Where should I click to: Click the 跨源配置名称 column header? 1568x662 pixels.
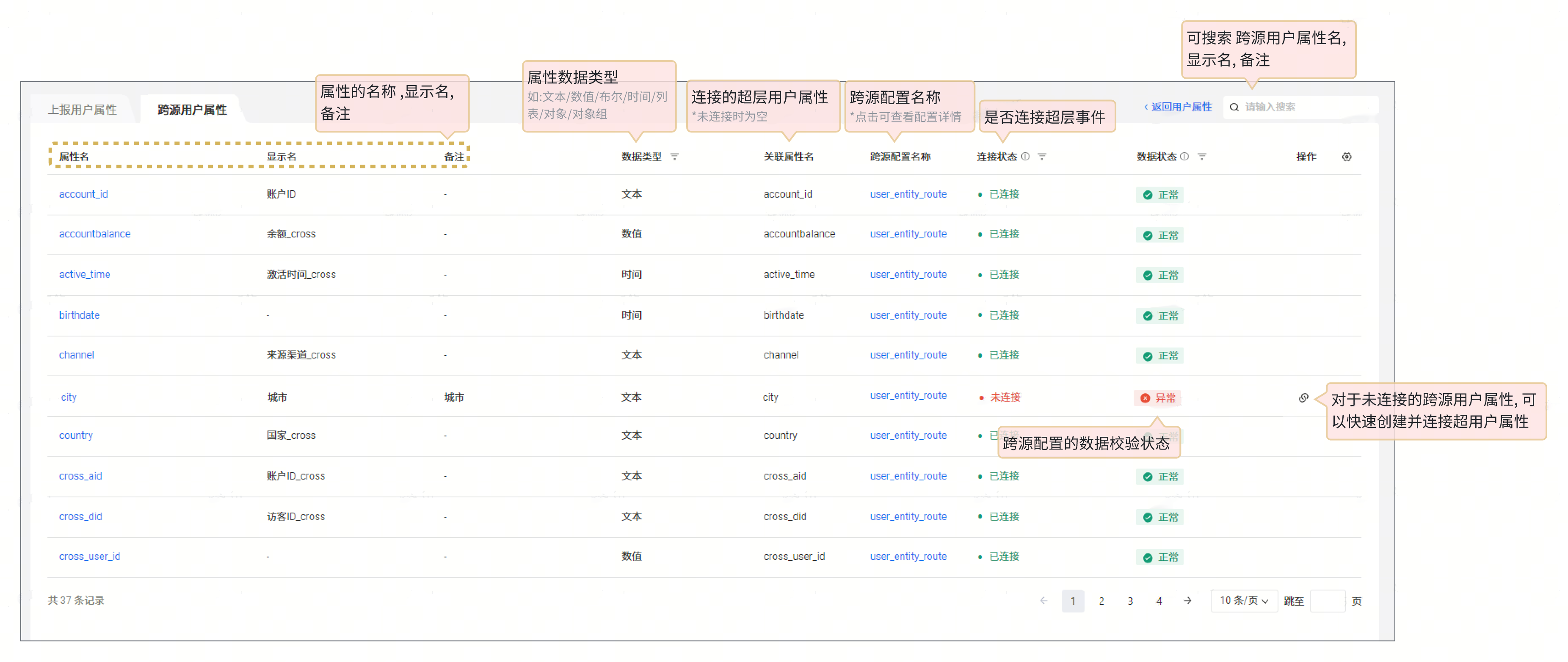point(900,157)
